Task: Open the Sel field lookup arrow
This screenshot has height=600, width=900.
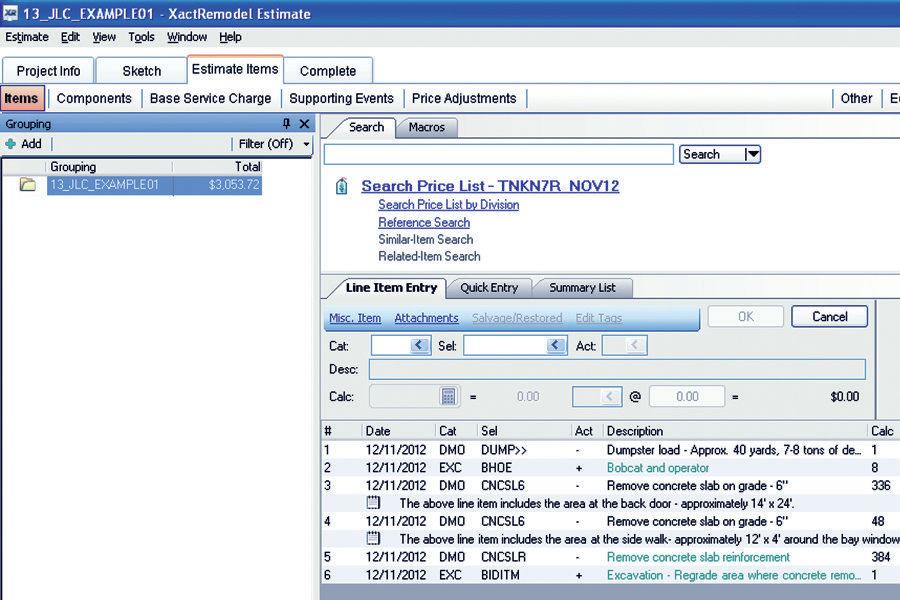Action: [x=556, y=345]
